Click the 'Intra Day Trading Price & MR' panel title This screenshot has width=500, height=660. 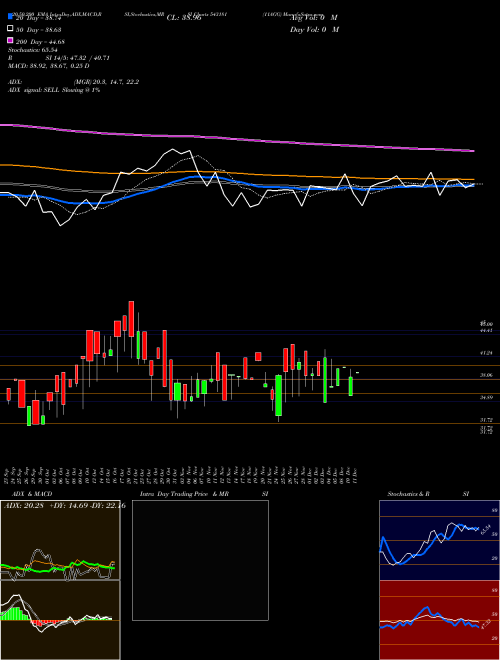tap(184, 494)
